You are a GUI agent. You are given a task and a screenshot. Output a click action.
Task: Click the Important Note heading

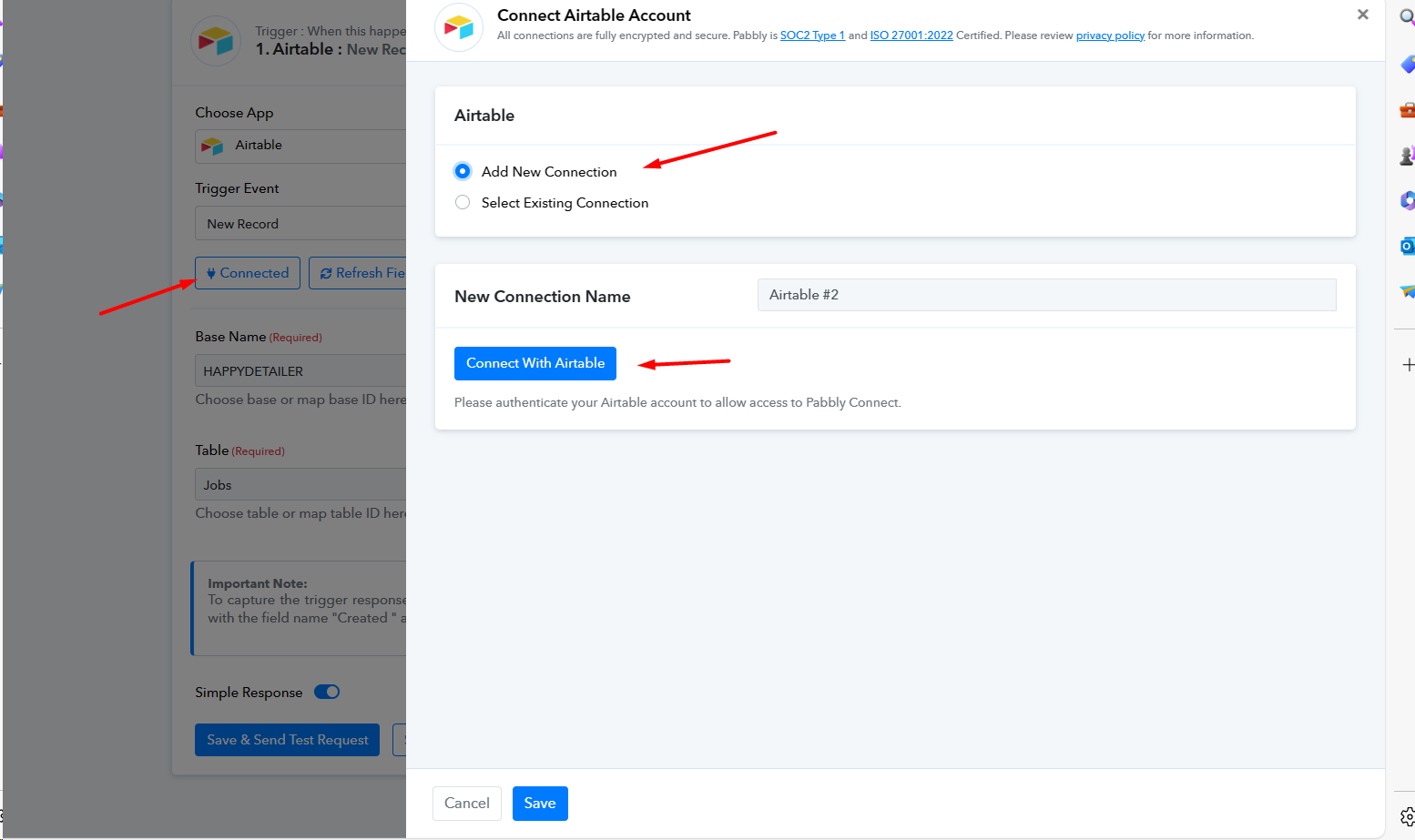point(258,583)
